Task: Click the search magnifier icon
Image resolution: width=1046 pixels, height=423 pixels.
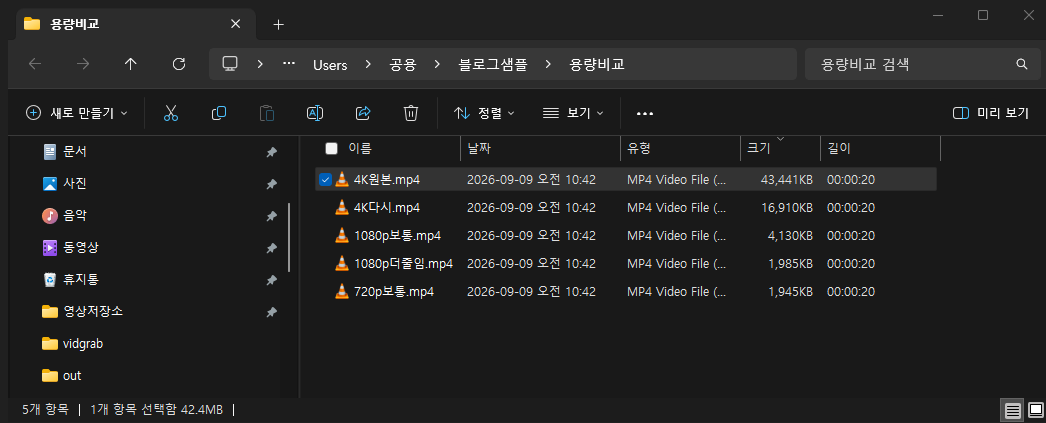Action: click(1021, 64)
